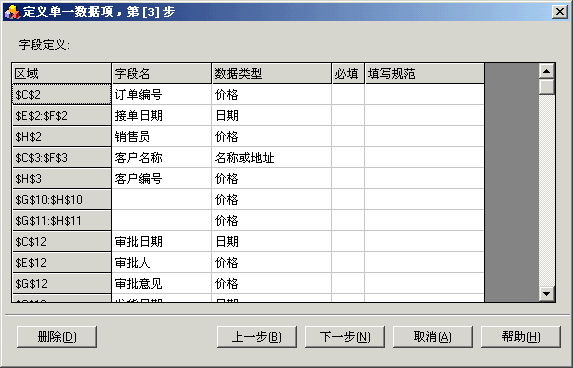
Task: Open help with 帮助(H) button
Action: pyautogui.click(x=521, y=337)
